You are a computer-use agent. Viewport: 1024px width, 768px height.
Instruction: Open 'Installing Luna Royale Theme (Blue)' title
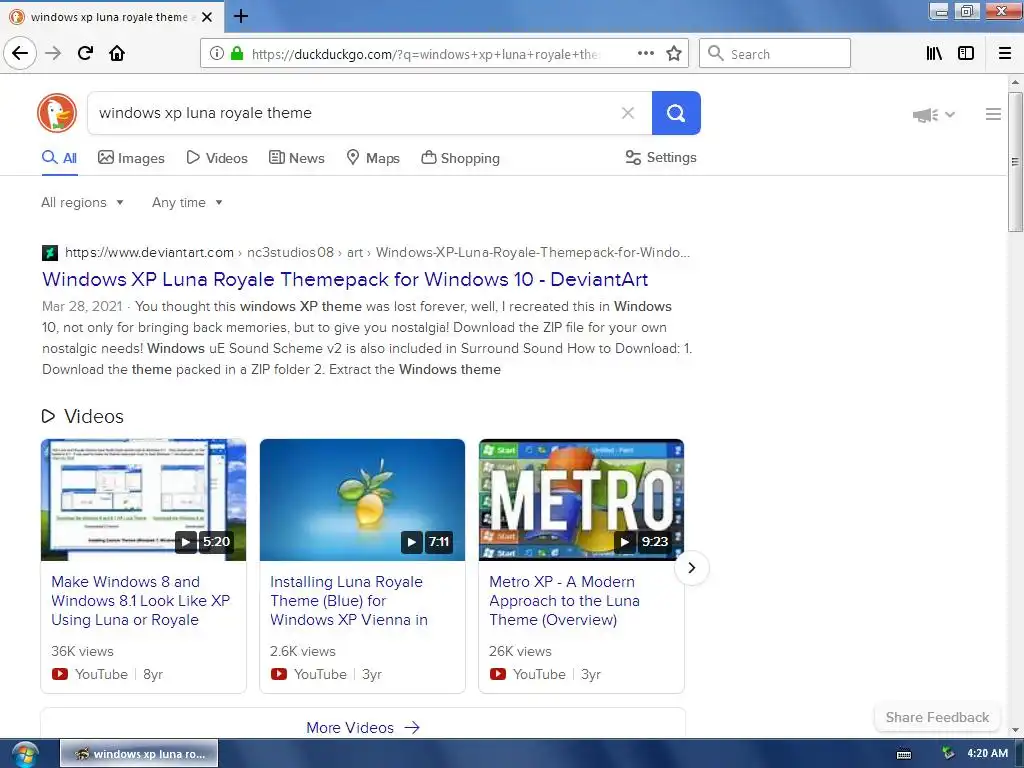[x=349, y=601]
